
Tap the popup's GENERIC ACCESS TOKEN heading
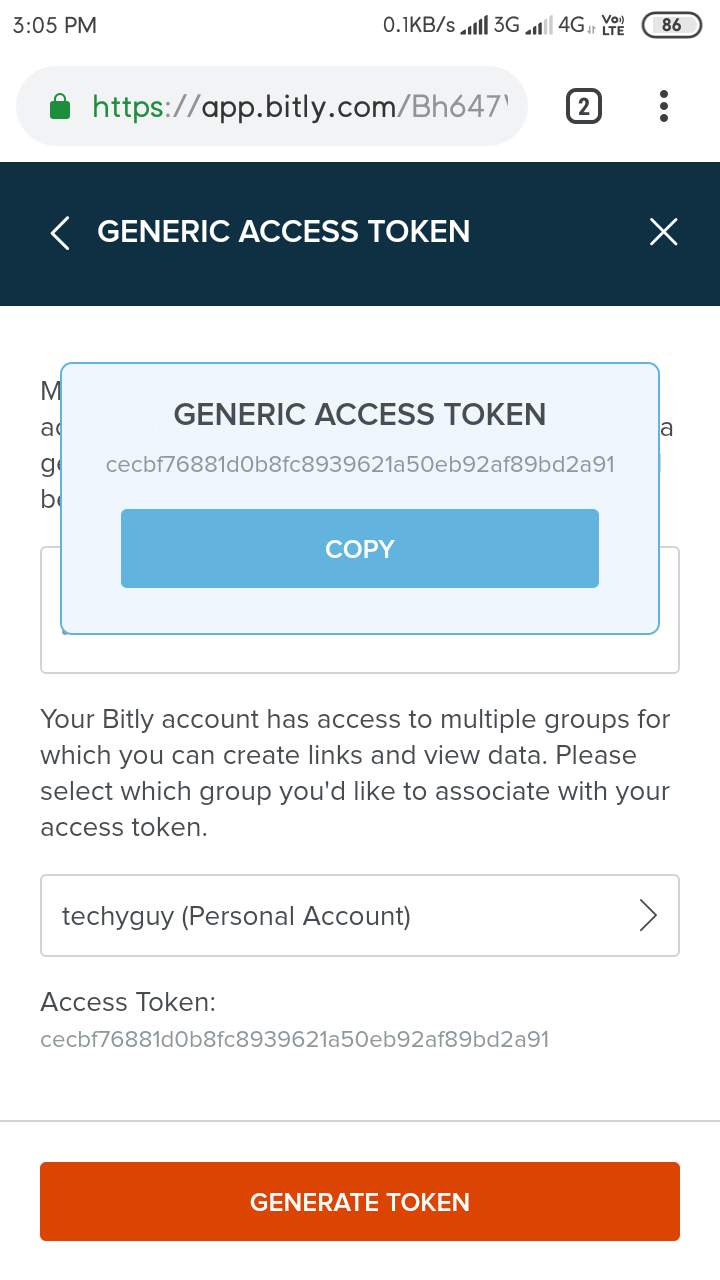pyautogui.click(x=360, y=414)
